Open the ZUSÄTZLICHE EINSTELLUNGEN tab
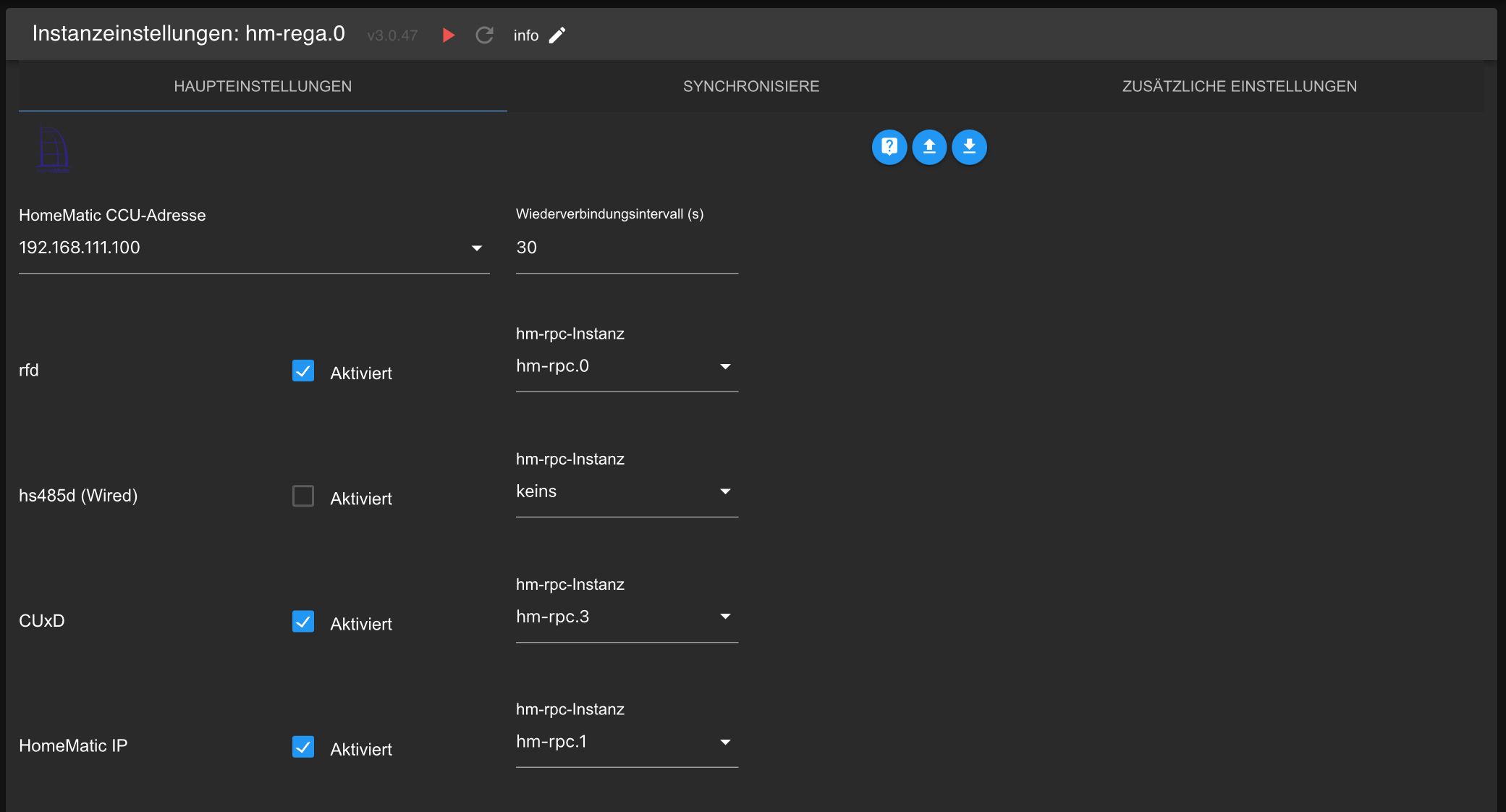Viewport: 1506px width, 812px height. [1239, 86]
